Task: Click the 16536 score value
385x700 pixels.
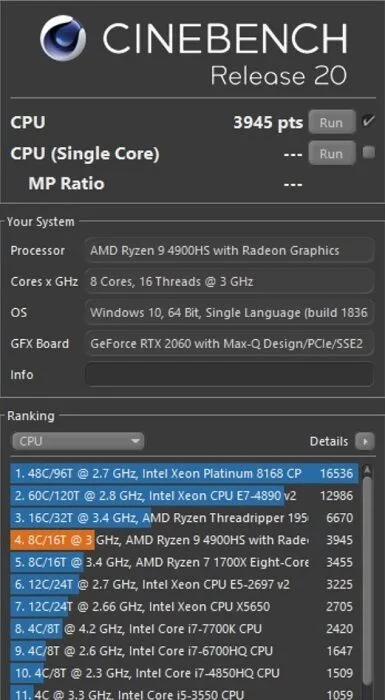Action: point(336,473)
